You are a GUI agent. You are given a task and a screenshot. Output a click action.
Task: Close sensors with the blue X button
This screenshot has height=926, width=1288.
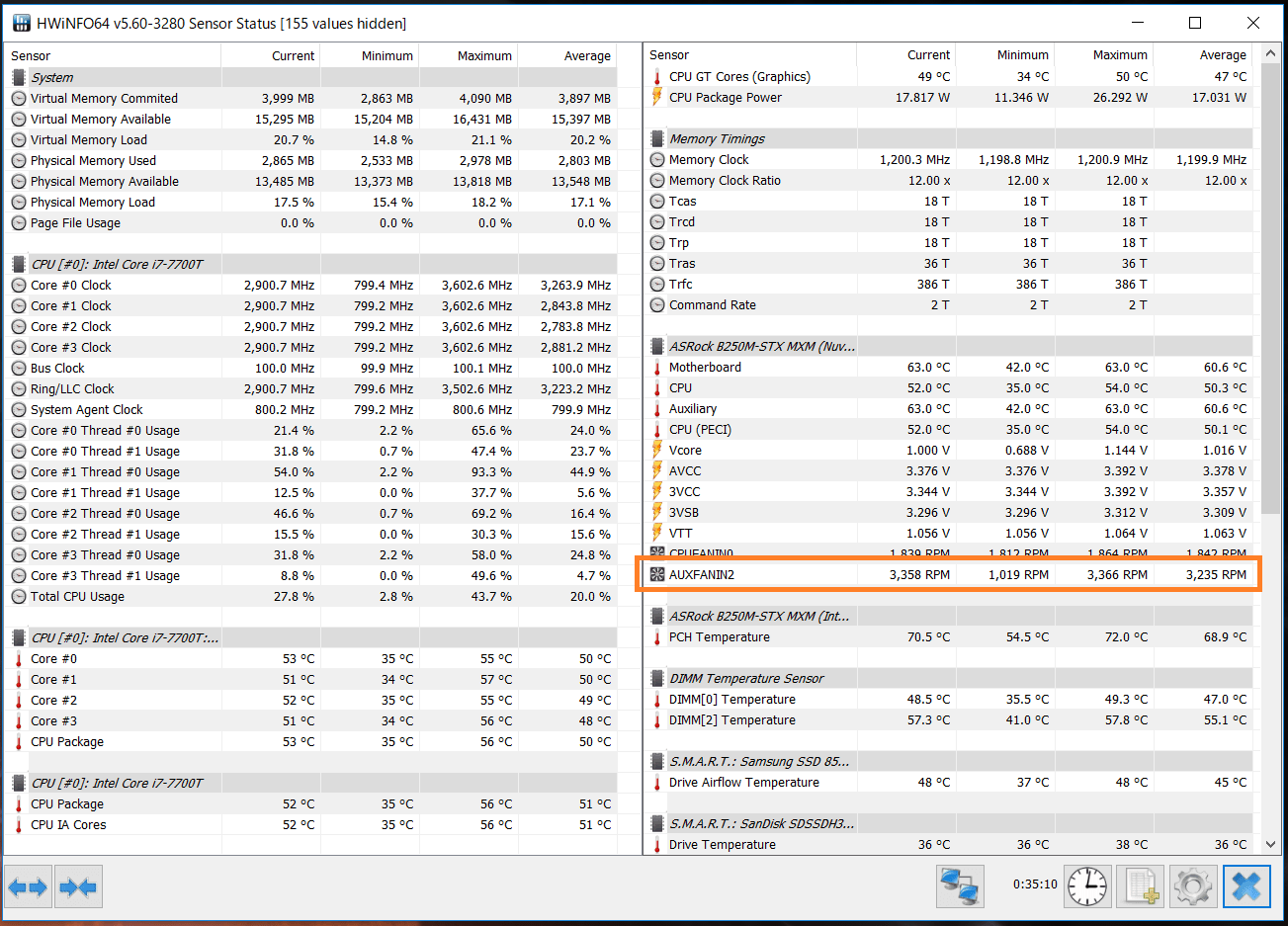1246,885
